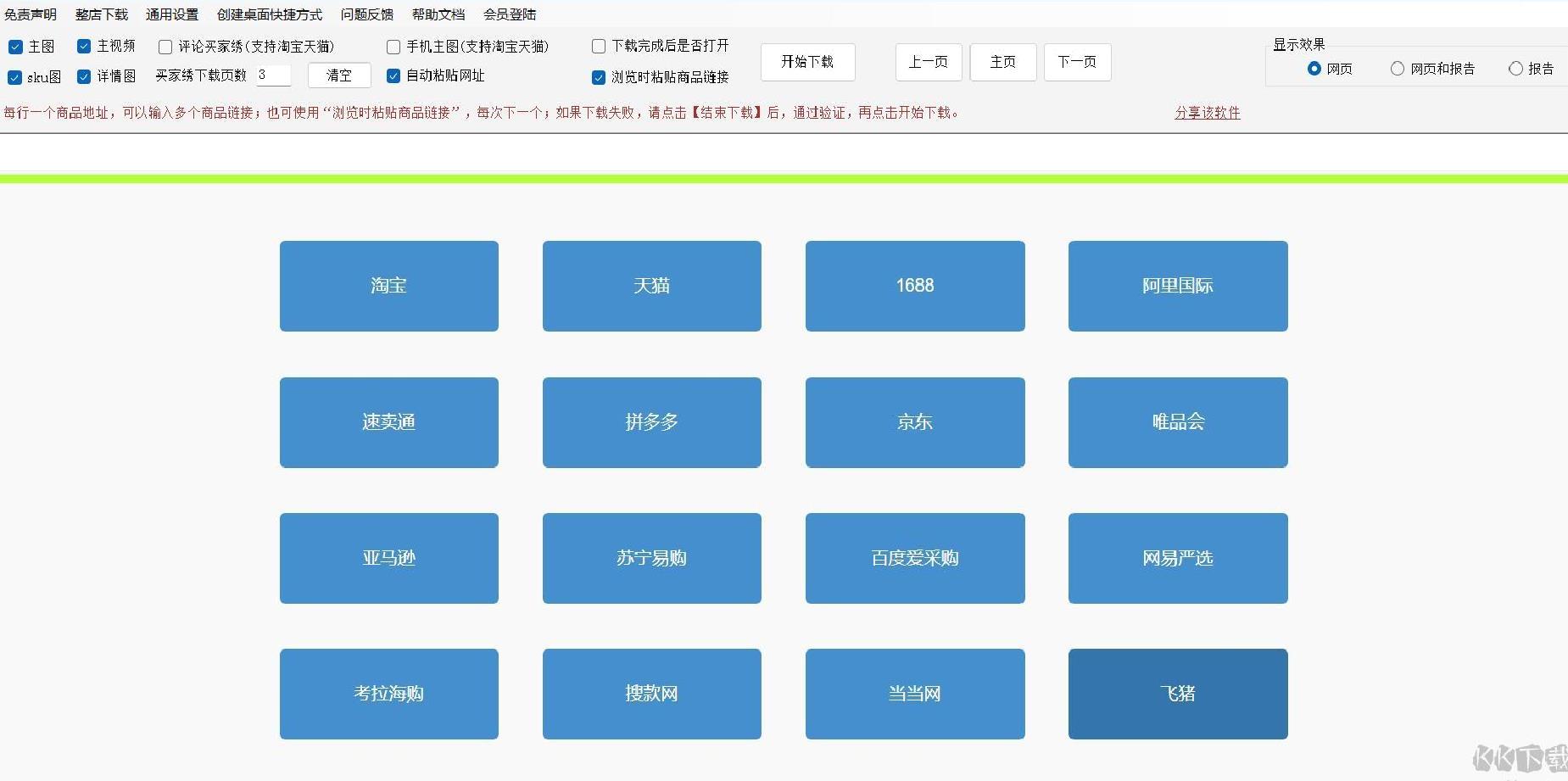The image size is (1568, 781).
Task: Open the 当当网 platform tile
Action: point(915,694)
